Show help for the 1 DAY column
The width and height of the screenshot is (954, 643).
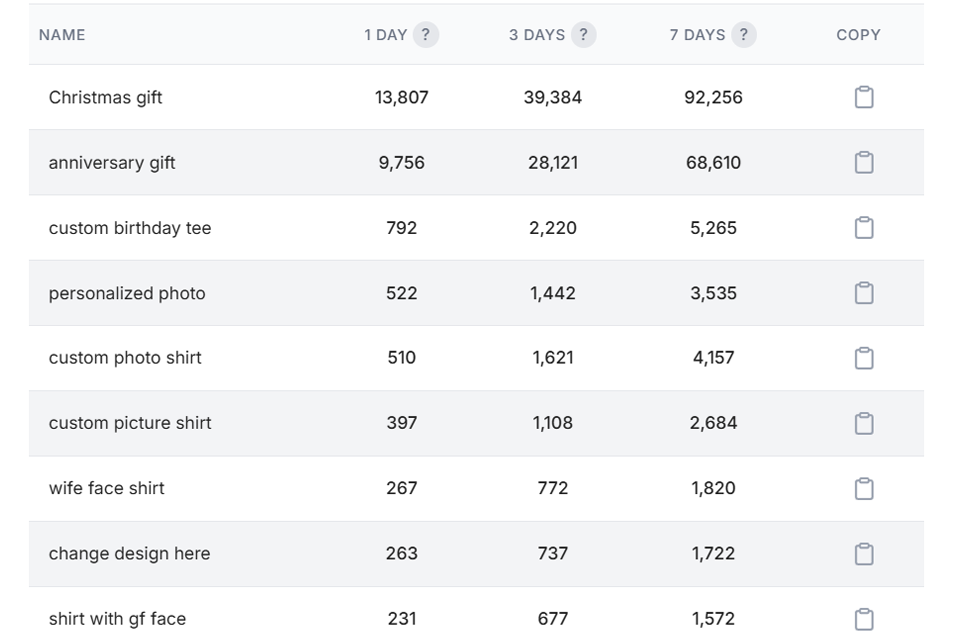point(426,35)
